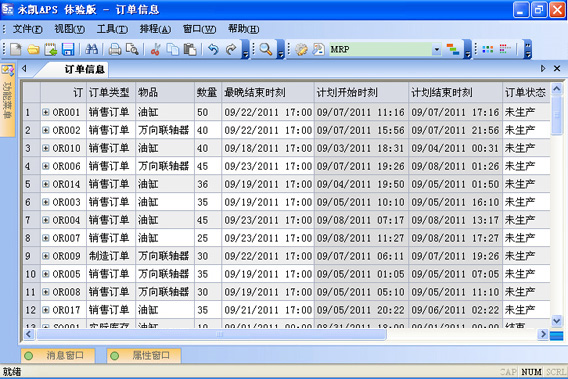
Task: Click the horizontal scrollbar right arrow
Action: point(543,334)
